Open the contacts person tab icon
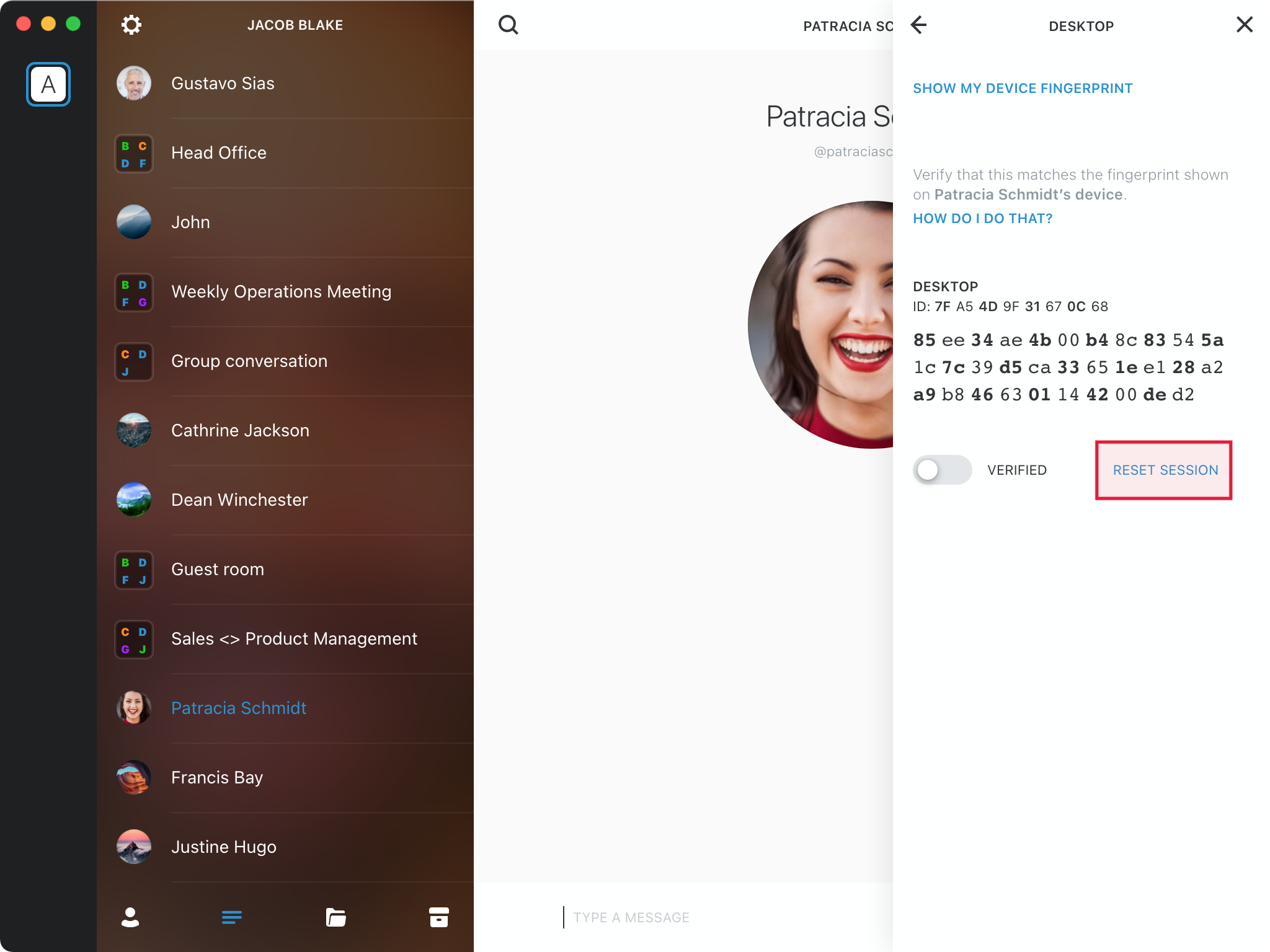1270x952 pixels. pyautogui.click(x=130, y=917)
